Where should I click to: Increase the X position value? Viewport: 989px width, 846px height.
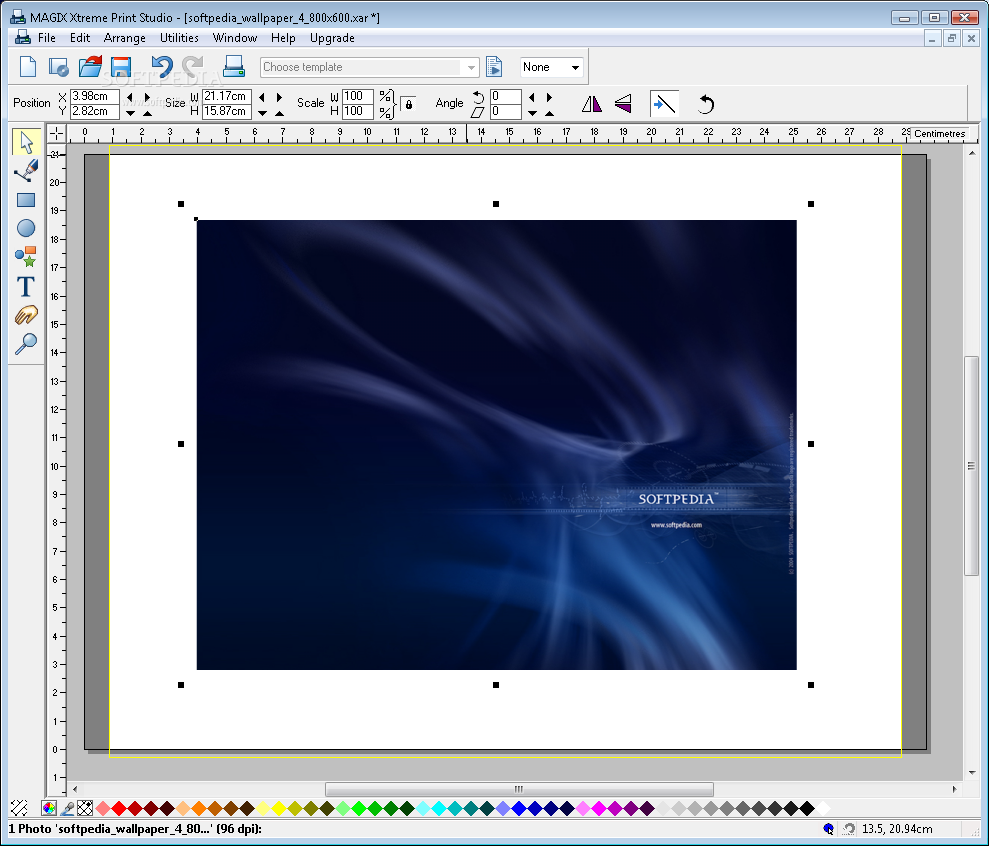tap(147, 97)
